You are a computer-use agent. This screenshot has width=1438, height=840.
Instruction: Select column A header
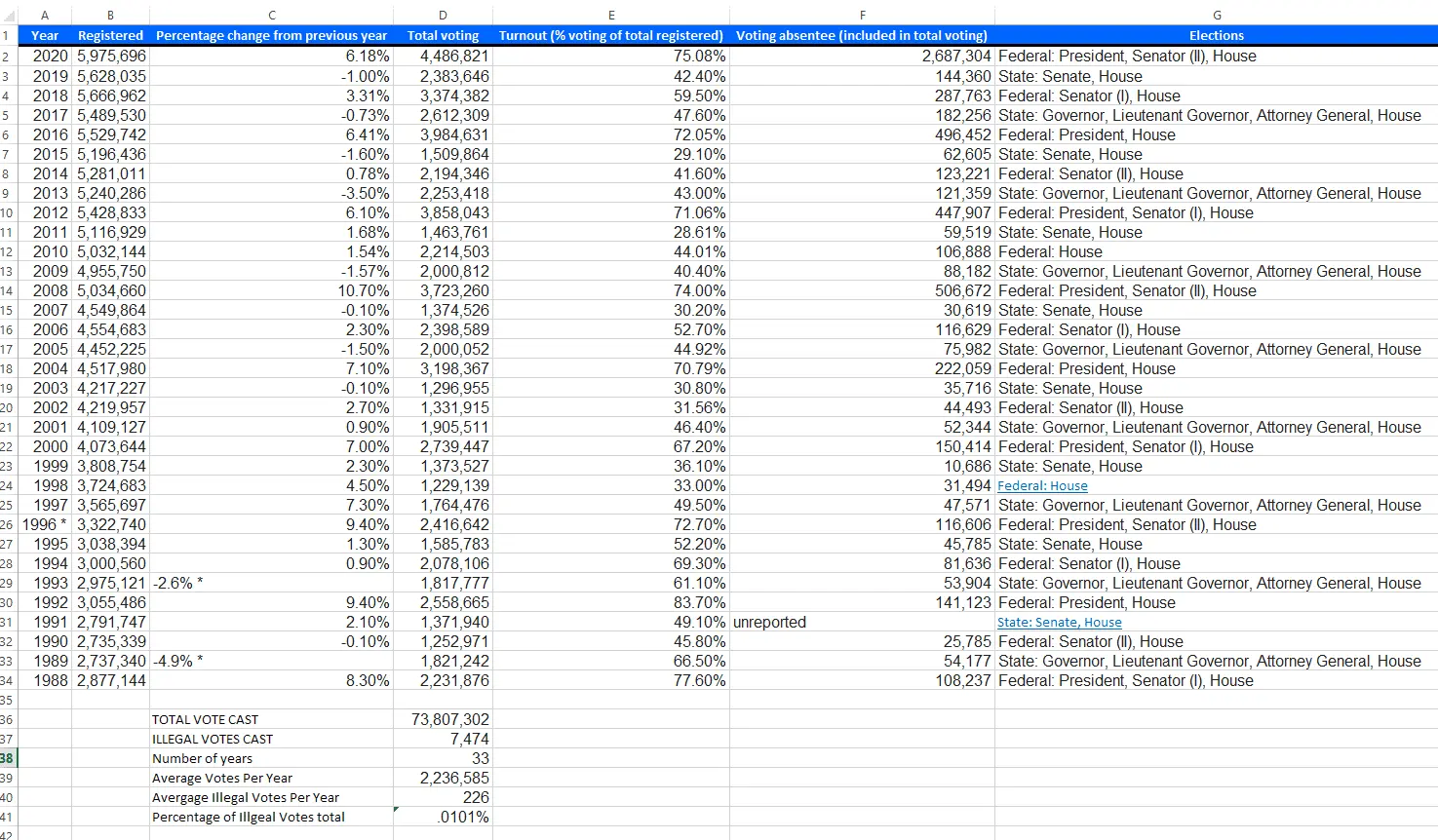click(44, 15)
